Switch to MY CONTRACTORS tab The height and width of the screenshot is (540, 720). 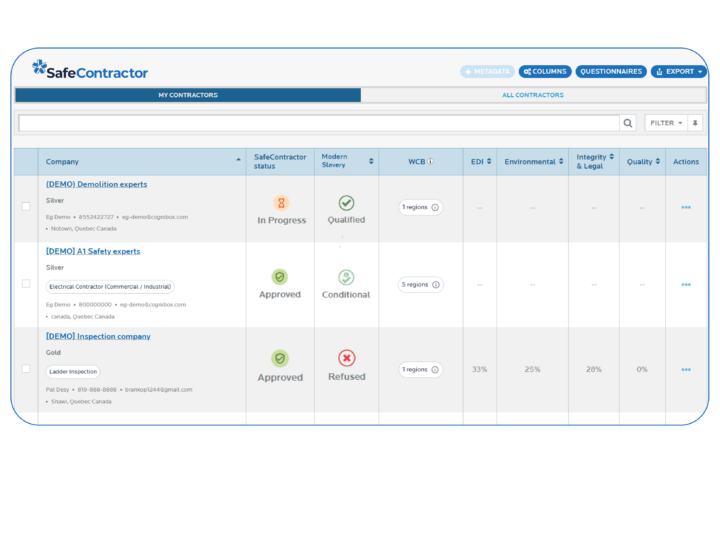(x=188, y=95)
